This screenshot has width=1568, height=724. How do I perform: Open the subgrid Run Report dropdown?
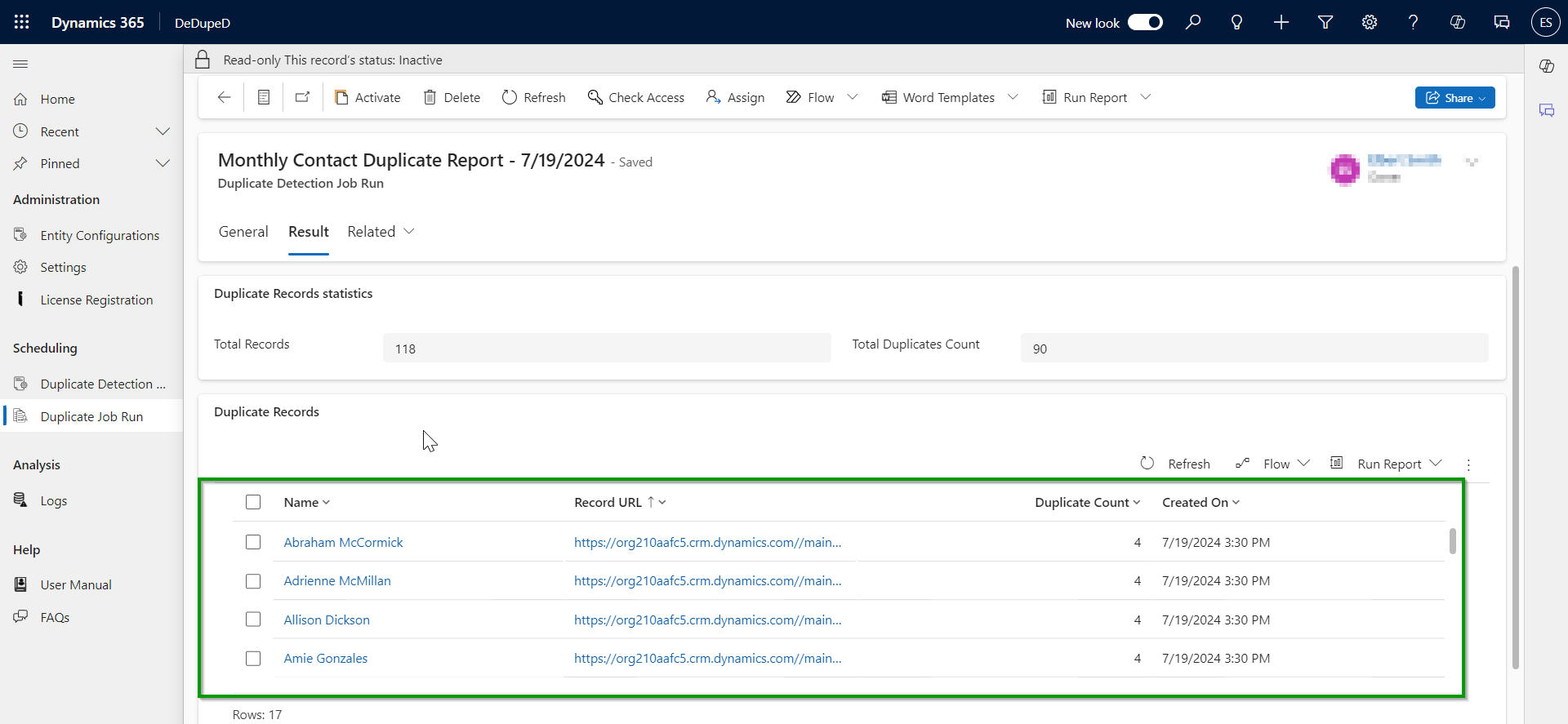(x=1436, y=464)
